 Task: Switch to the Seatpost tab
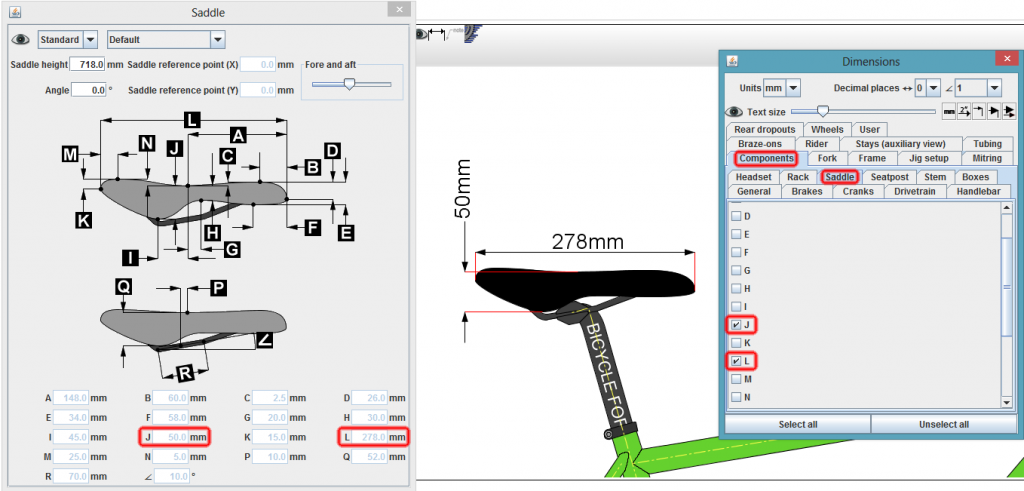click(887, 177)
